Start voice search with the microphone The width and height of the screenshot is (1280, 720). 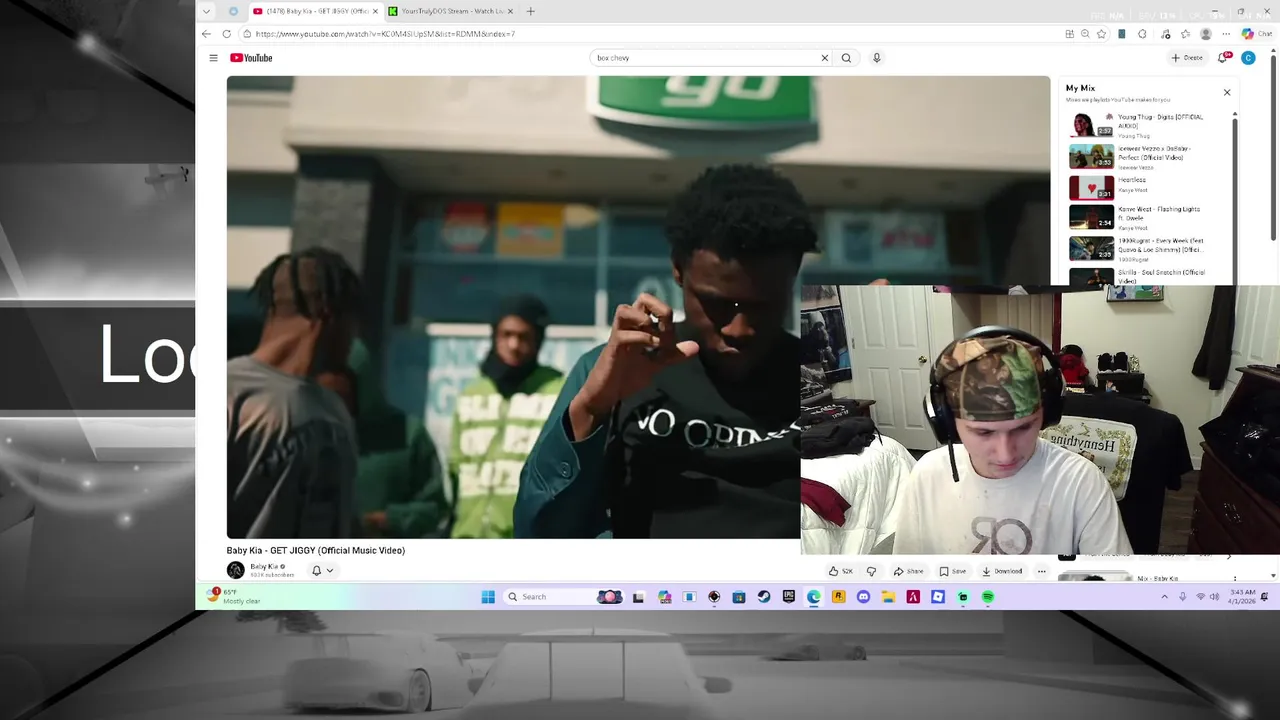click(876, 58)
